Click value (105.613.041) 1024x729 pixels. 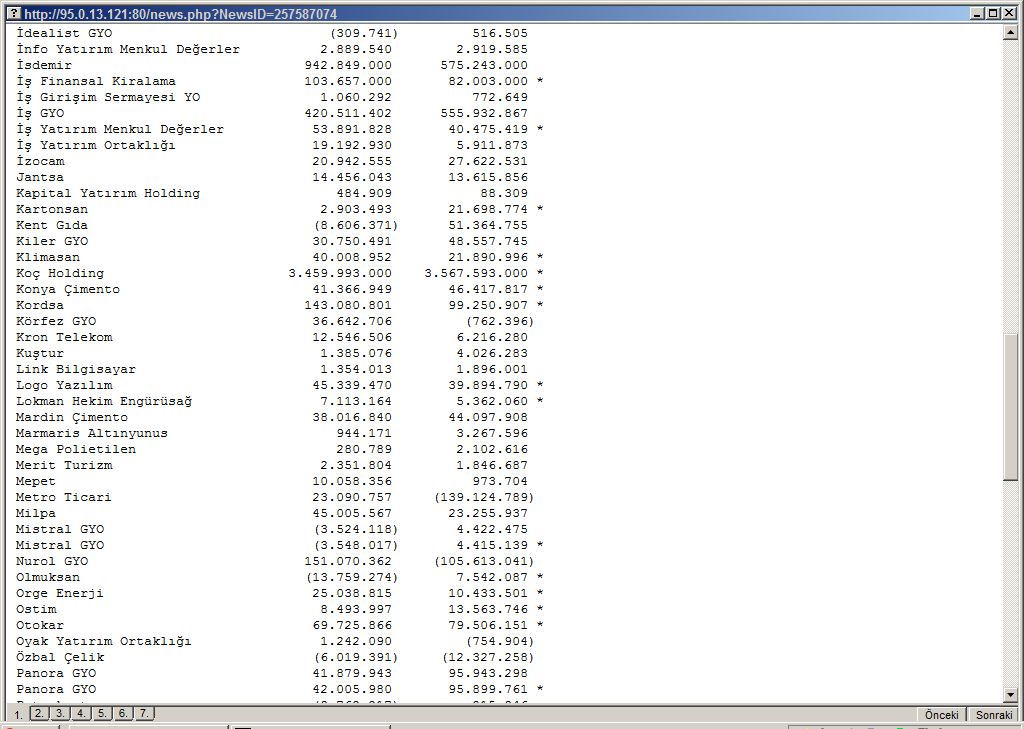pos(484,561)
